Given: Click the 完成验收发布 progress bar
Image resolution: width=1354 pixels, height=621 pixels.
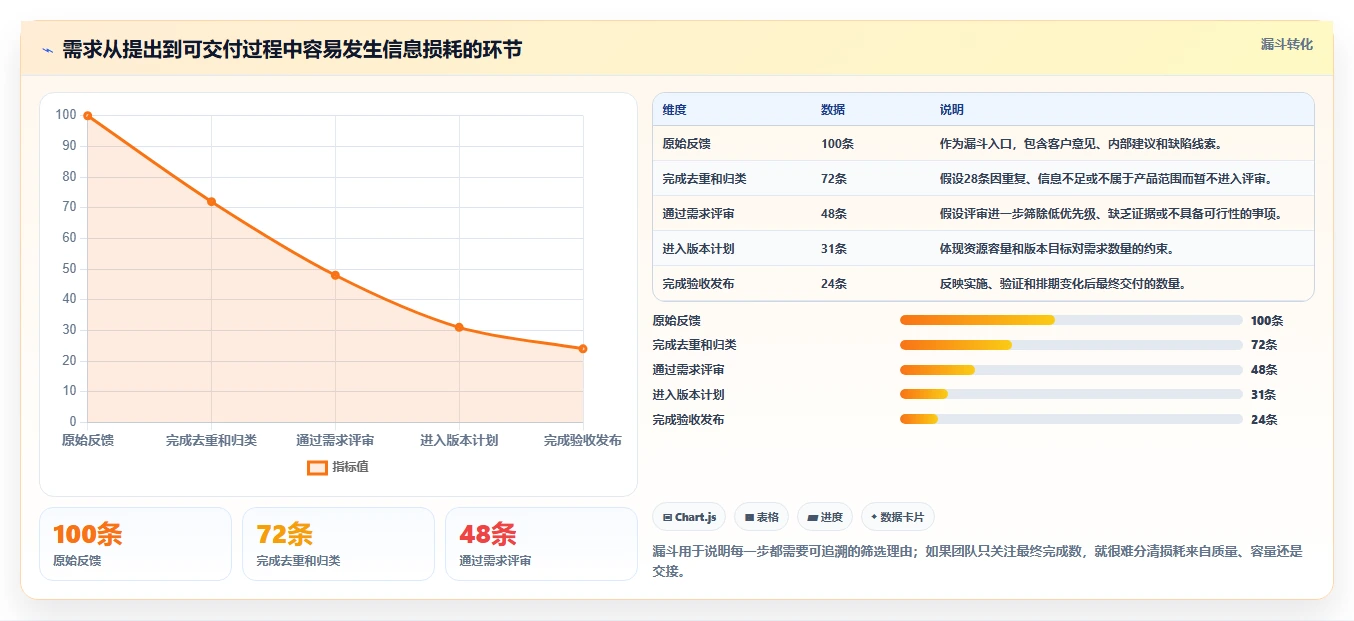Looking at the screenshot, I should (x=1071, y=420).
